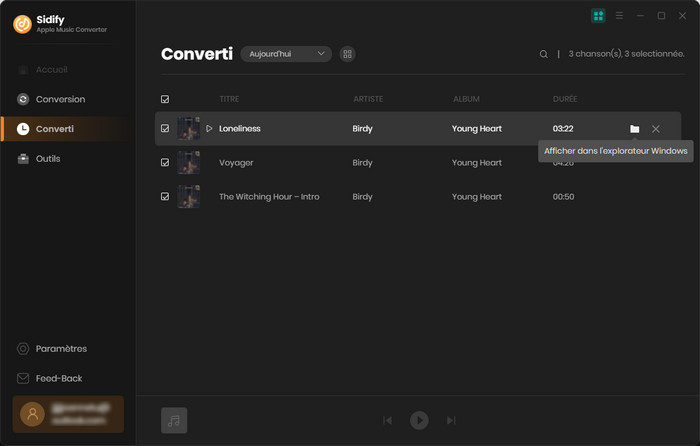Image resolution: width=700 pixels, height=446 pixels.
Task: Switch to grid view layout icon
Action: click(348, 54)
